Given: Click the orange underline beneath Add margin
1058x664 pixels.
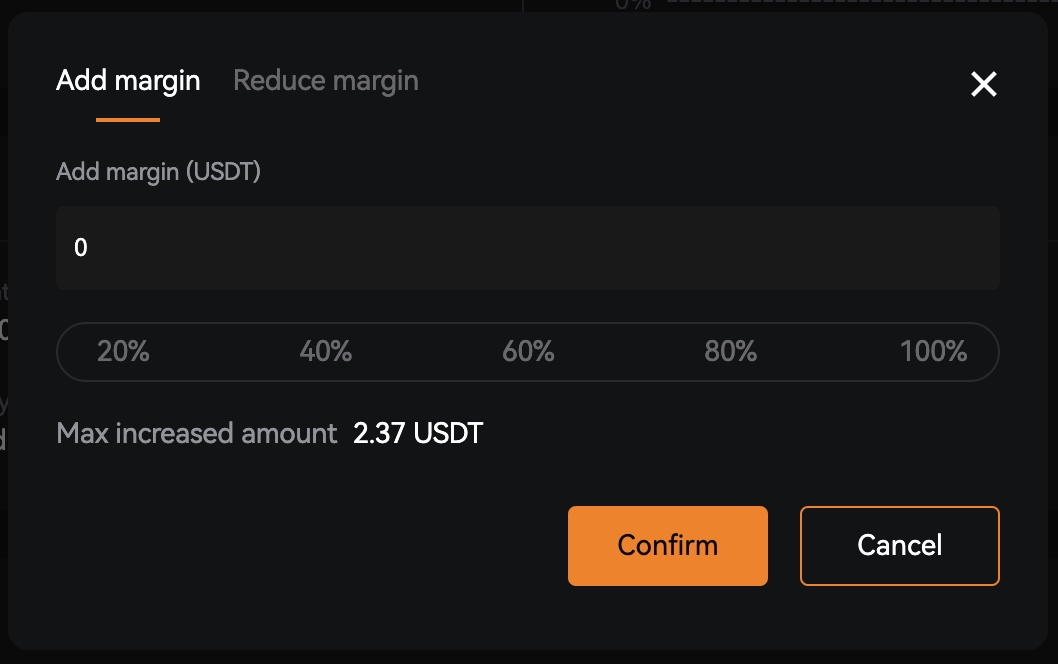Looking at the screenshot, I should point(128,120).
